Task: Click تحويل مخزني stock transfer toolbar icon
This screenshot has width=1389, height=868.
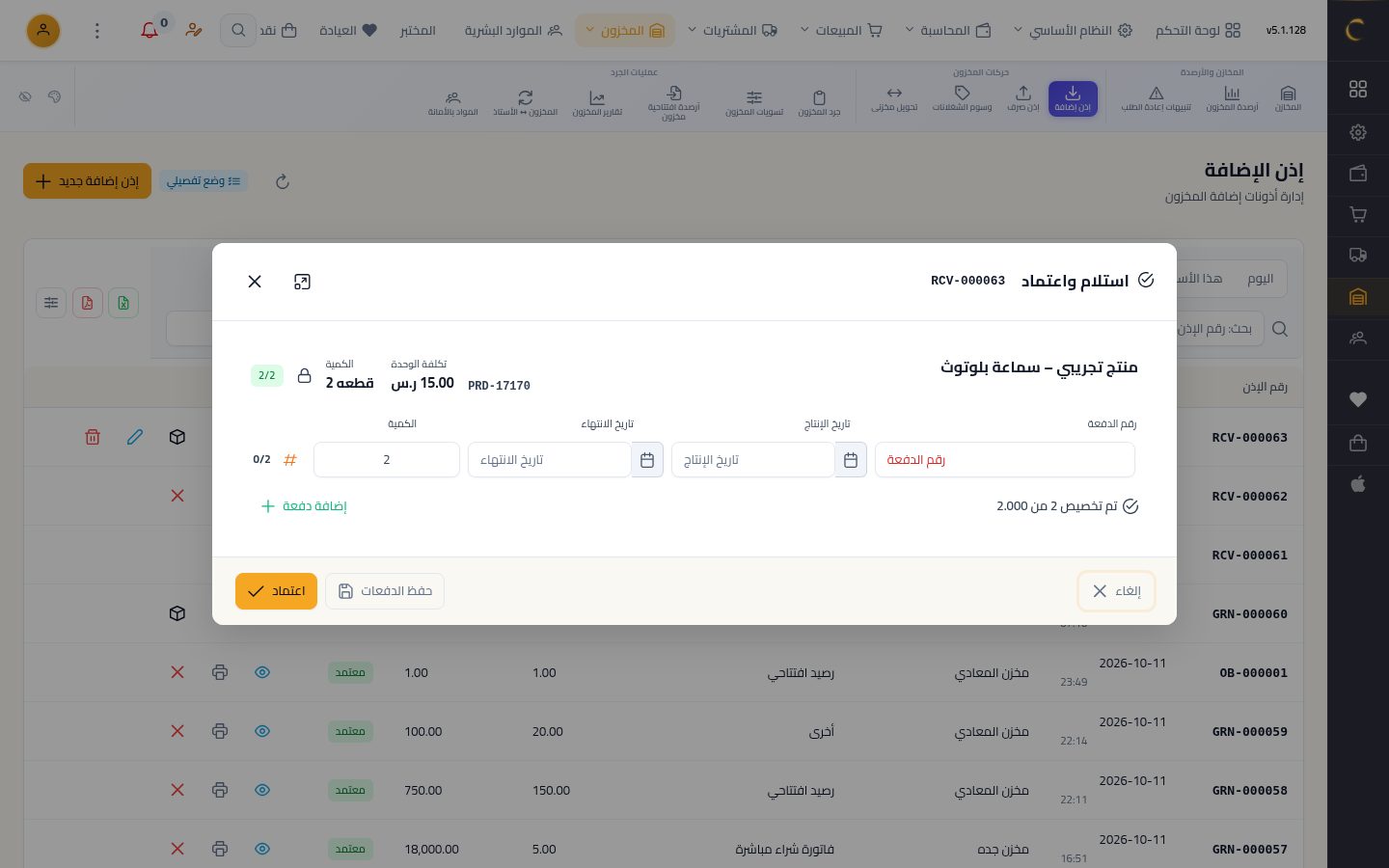Action: pos(894,98)
